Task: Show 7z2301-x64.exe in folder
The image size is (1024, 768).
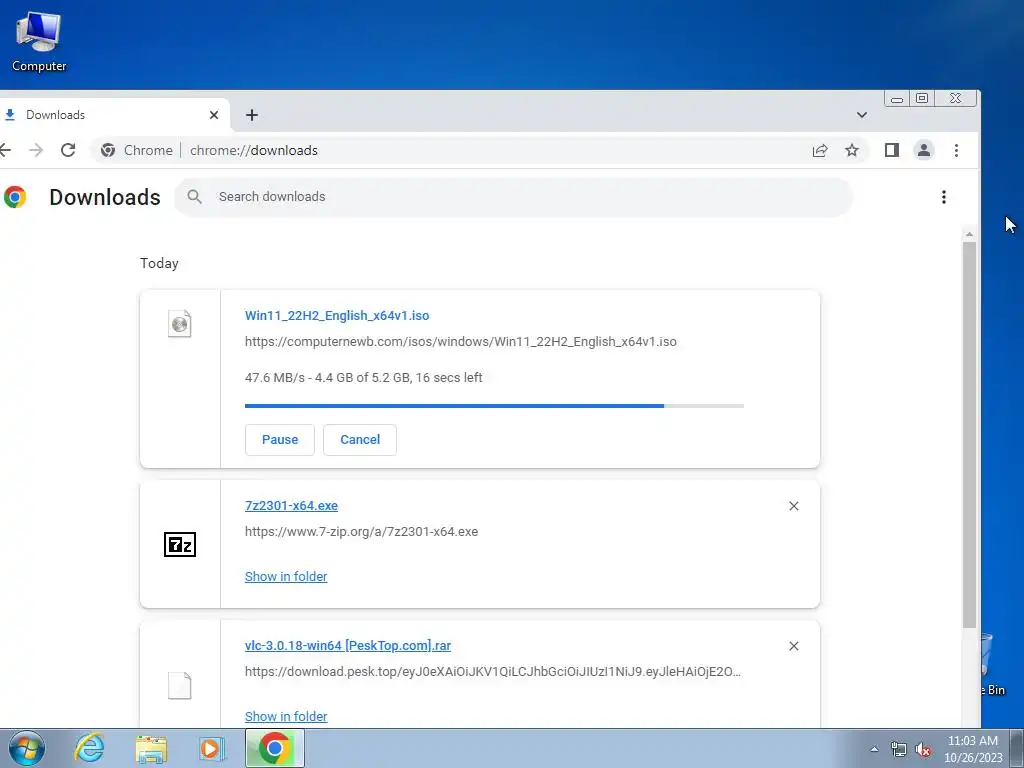Action: [286, 577]
